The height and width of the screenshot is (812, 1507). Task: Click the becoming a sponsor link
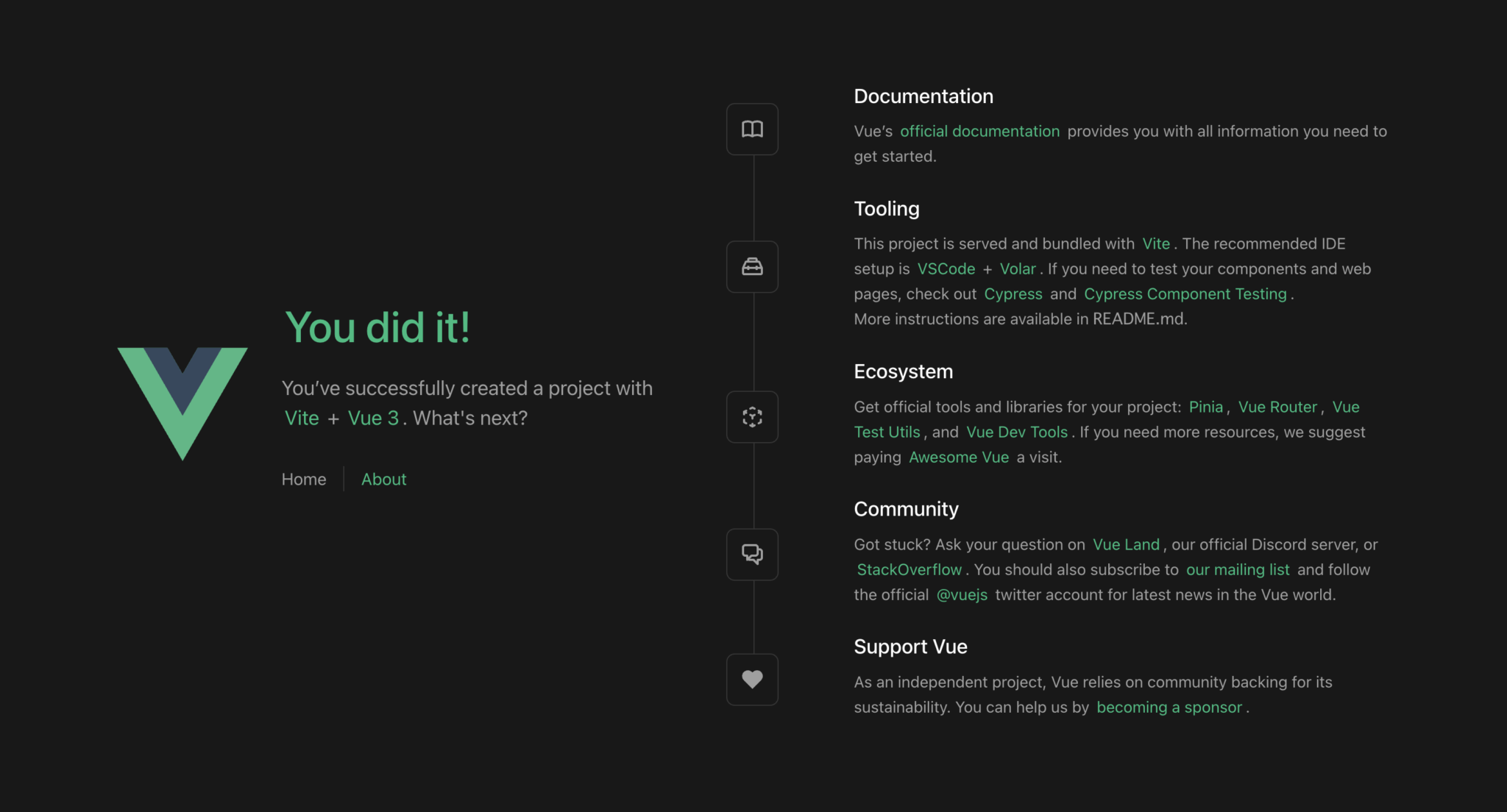point(1169,708)
